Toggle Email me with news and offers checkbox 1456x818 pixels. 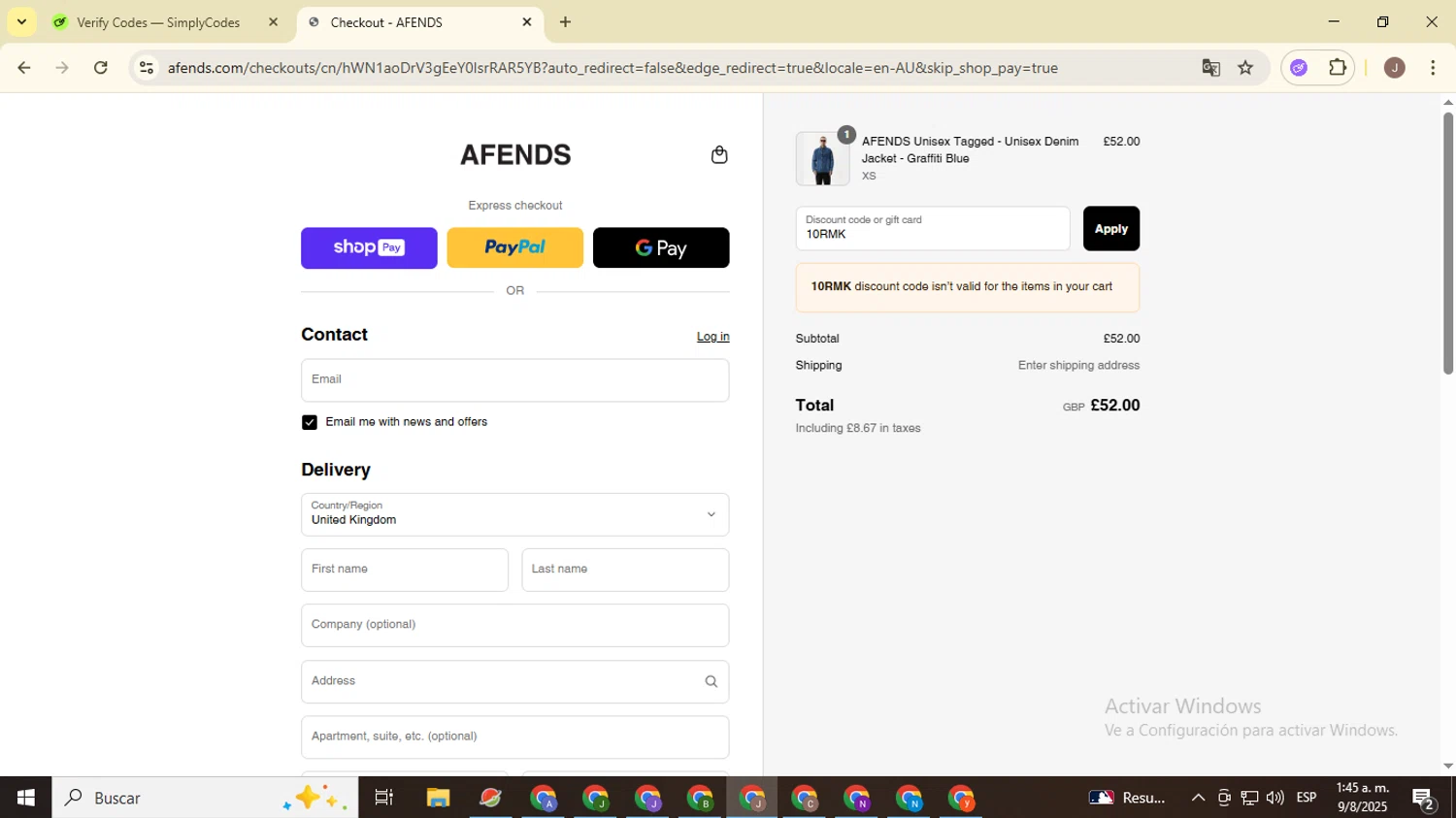coord(310,422)
